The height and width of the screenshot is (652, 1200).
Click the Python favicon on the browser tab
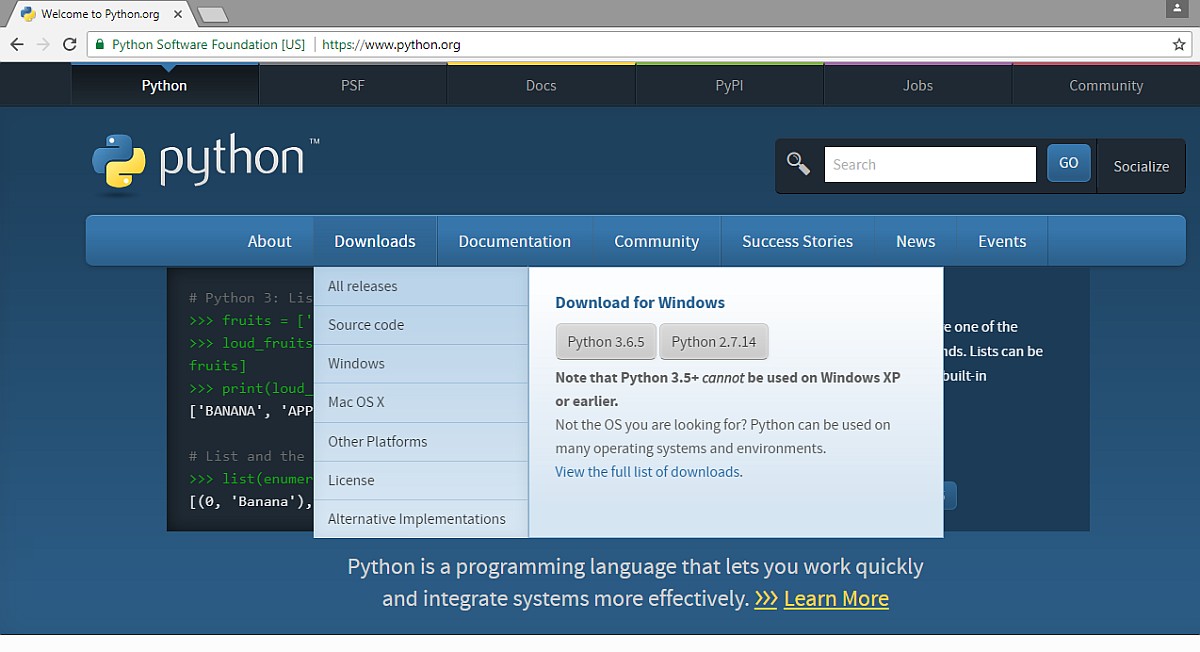pyautogui.click(x=28, y=14)
